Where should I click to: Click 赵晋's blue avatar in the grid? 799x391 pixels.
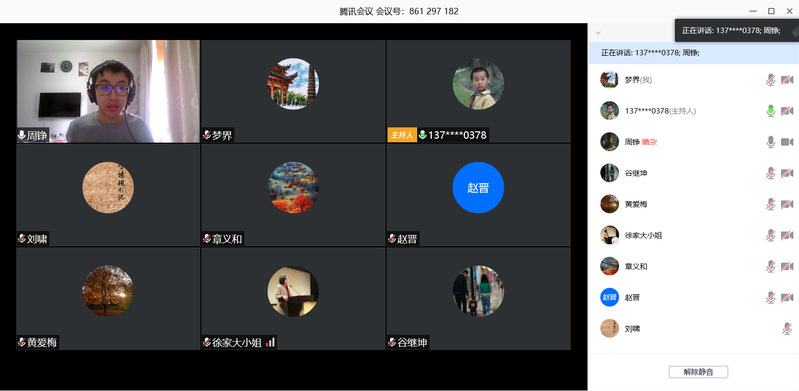pos(478,188)
